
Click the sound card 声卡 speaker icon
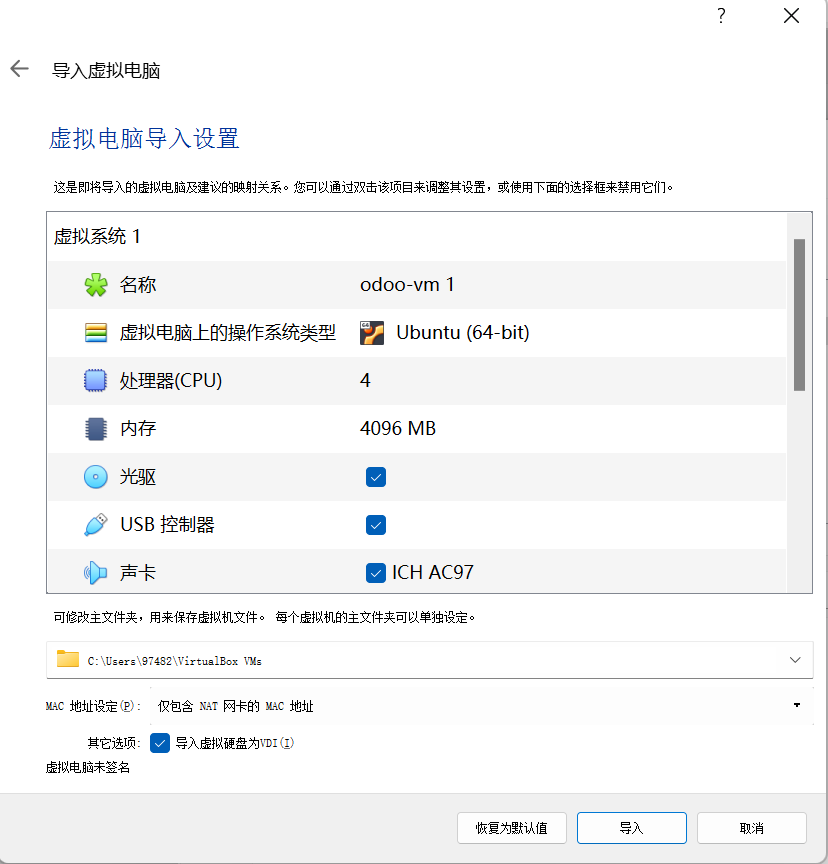point(96,573)
